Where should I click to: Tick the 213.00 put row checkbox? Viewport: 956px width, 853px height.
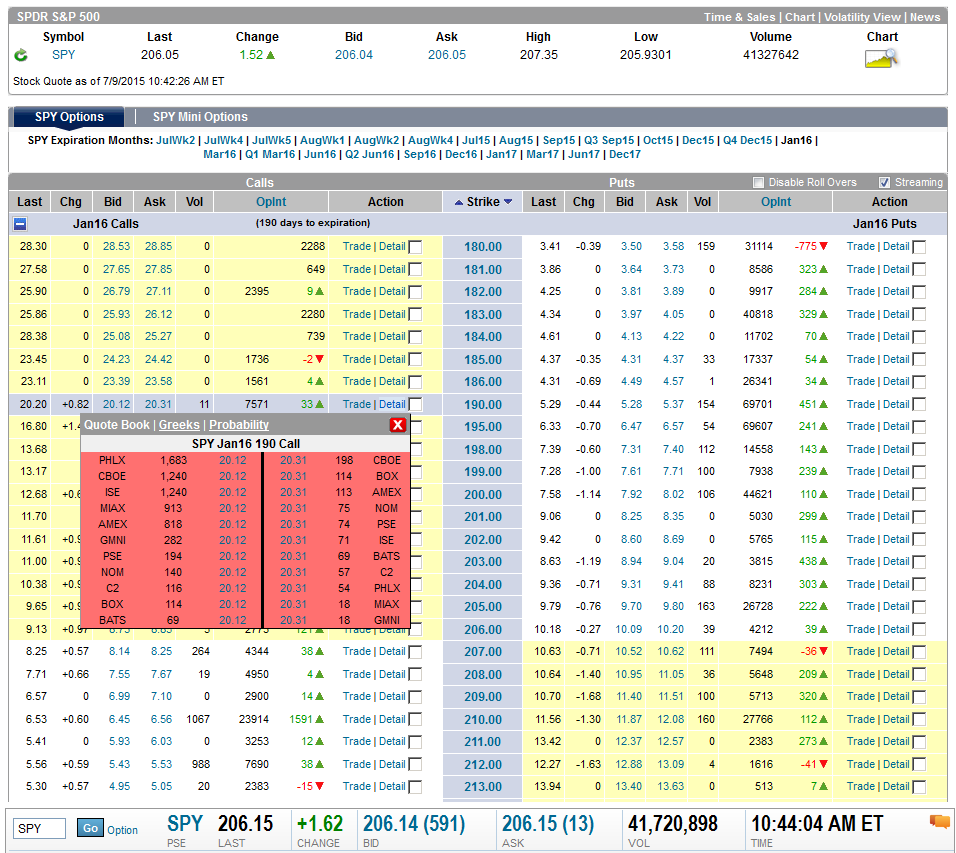coord(919,787)
